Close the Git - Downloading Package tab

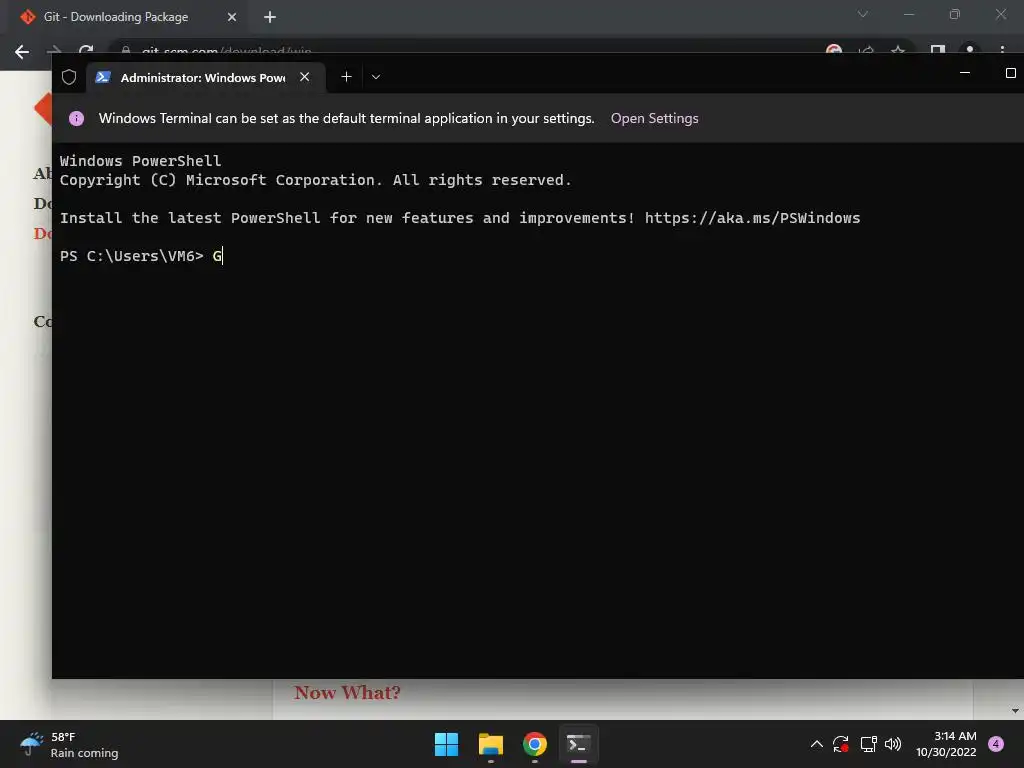[232, 17]
